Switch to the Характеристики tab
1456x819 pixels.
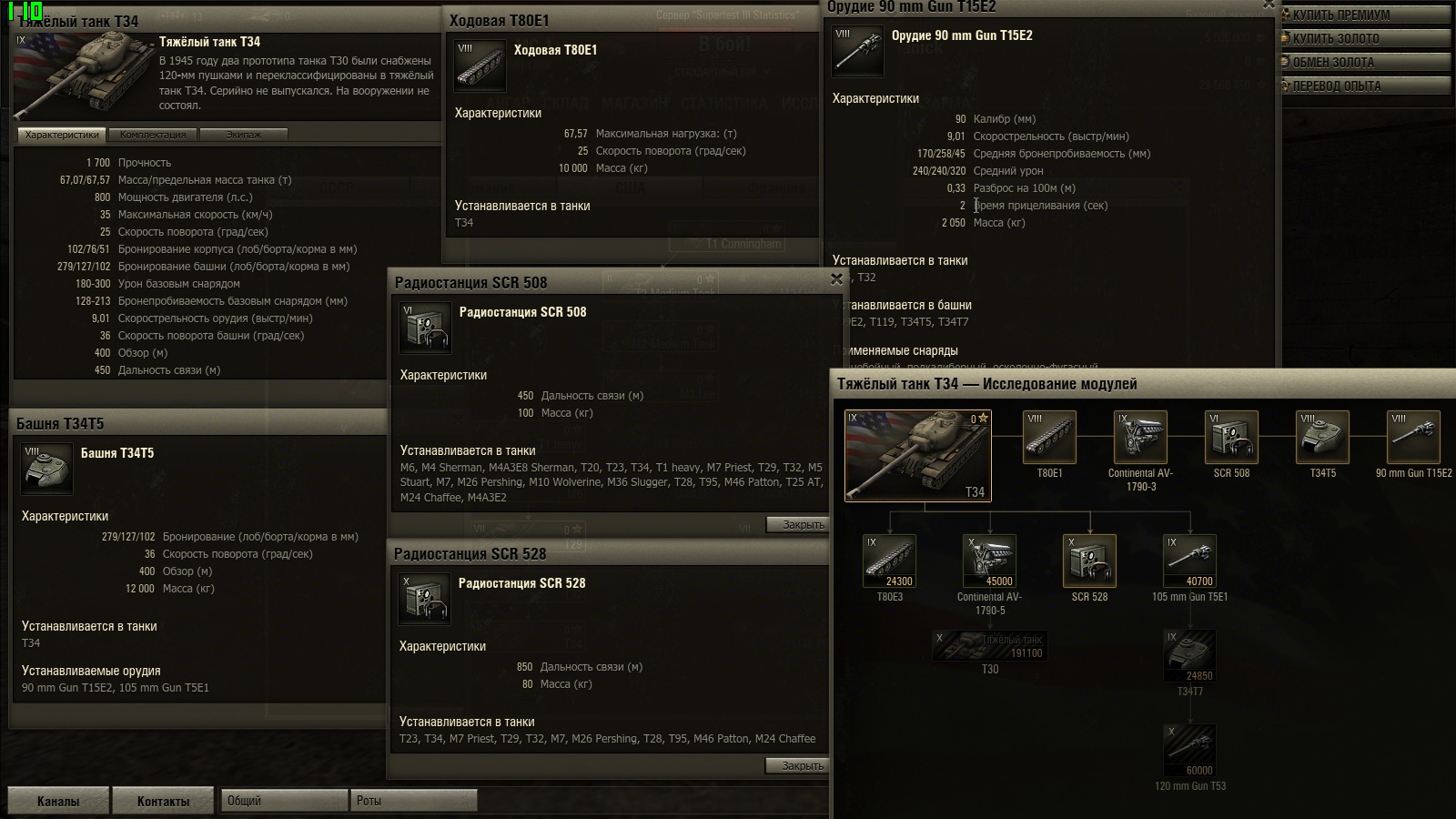[x=62, y=135]
